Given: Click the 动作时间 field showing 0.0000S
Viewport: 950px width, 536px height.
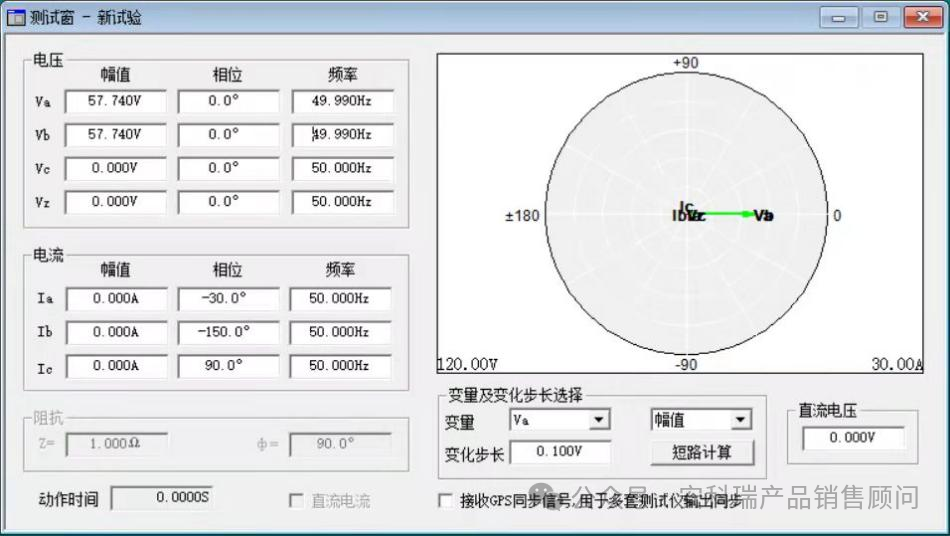Looking at the screenshot, I should point(162,497).
